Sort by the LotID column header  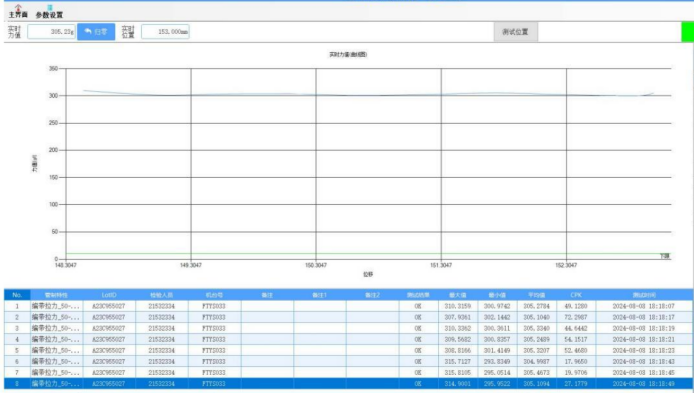[x=109, y=295]
